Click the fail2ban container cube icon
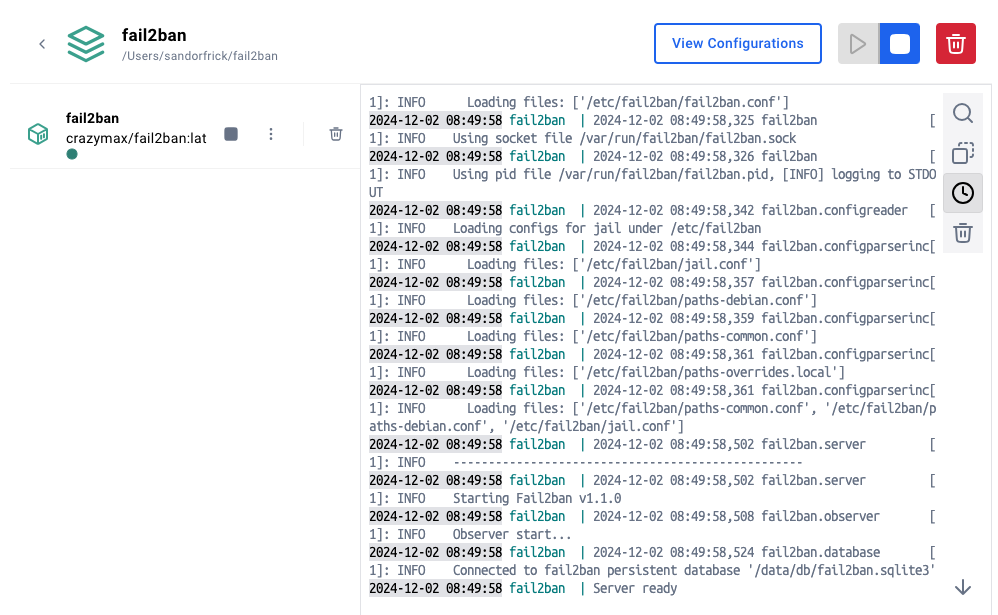 pos(38,134)
